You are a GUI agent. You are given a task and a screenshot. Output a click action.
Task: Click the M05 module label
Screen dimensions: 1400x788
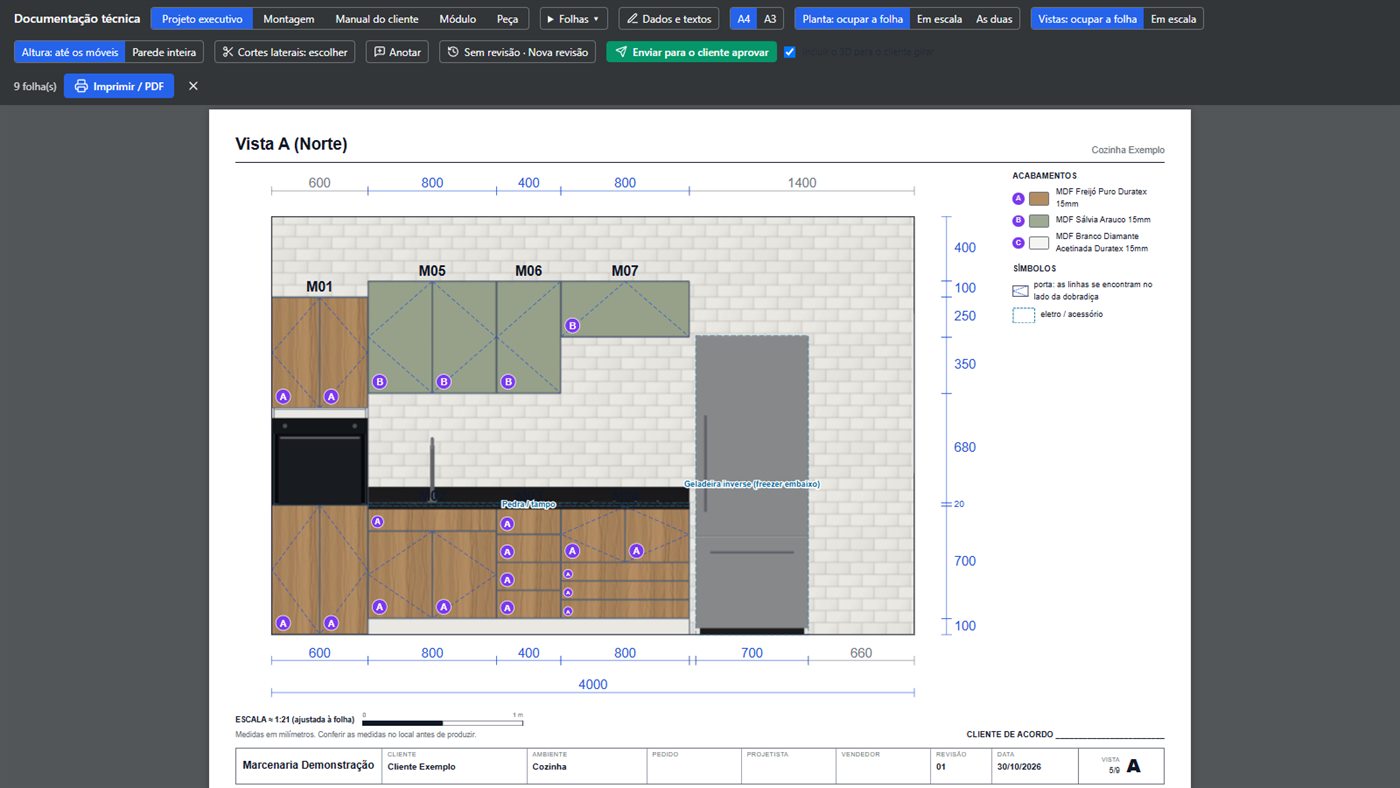[x=432, y=271]
